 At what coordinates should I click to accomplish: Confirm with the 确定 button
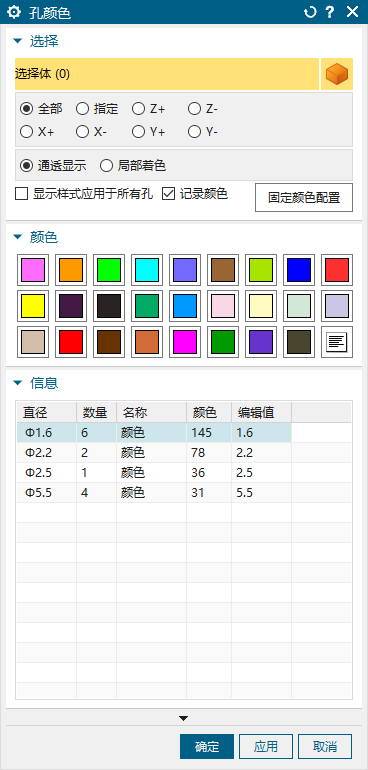(207, 746)
